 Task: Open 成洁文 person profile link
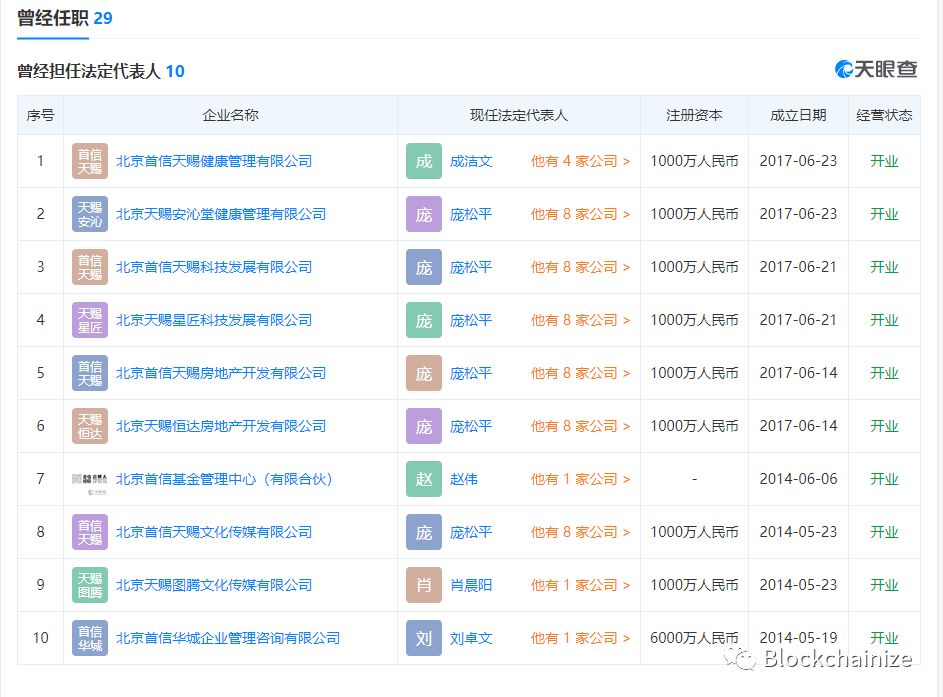[x=471, y=161]
